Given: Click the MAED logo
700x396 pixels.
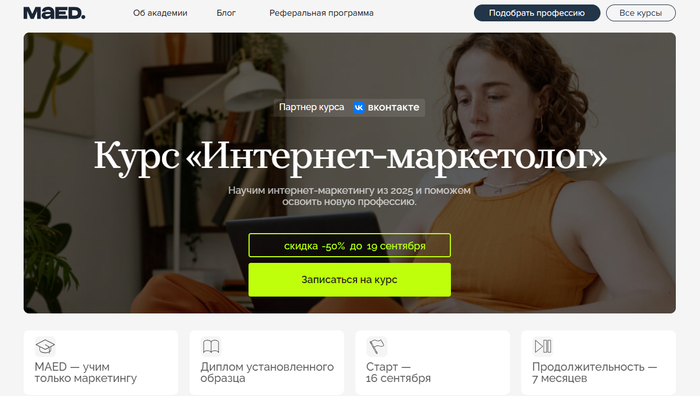Looking at the screenshot, I should coord(54,13).
